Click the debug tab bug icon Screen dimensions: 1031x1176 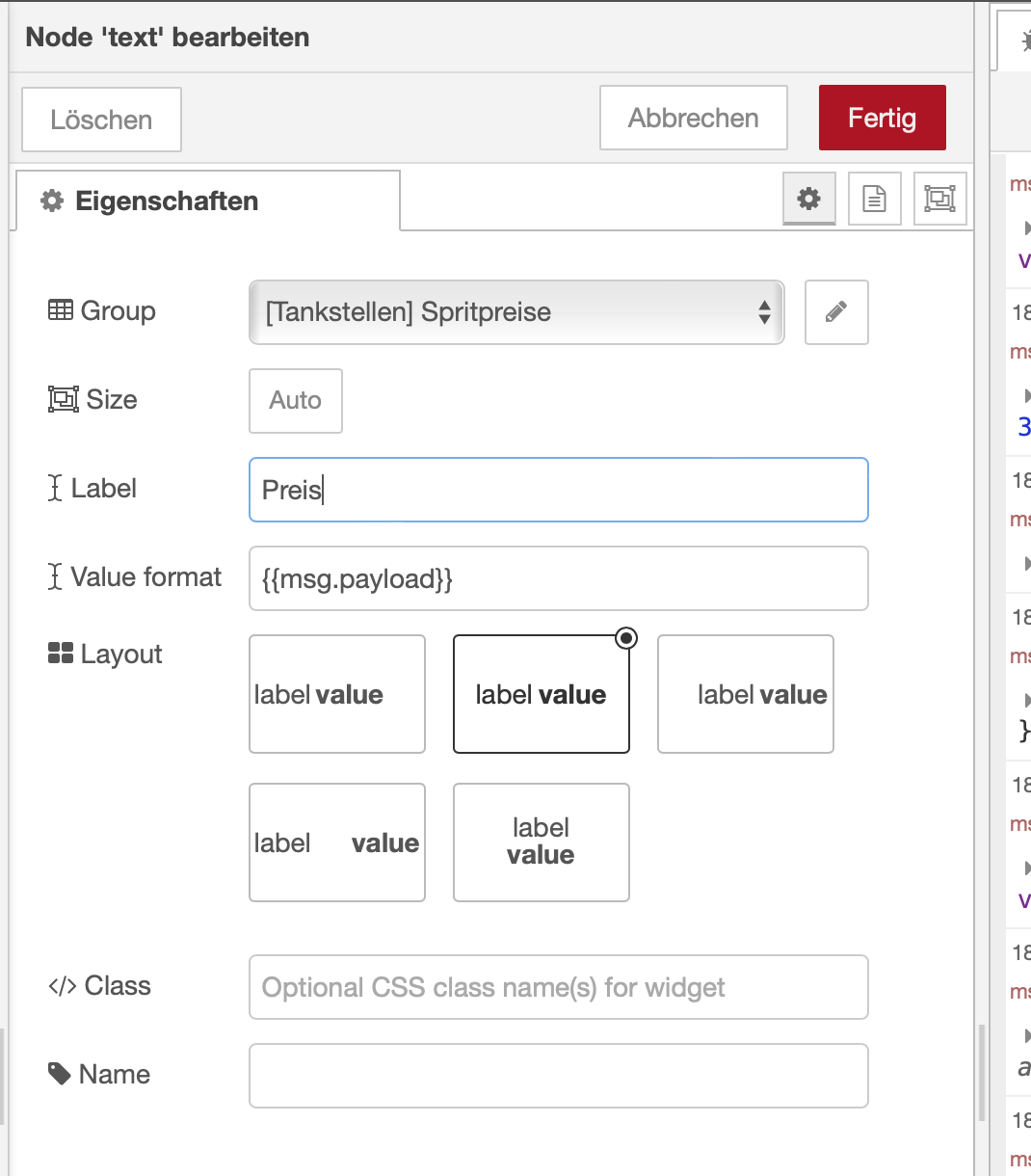point(1023,41)
